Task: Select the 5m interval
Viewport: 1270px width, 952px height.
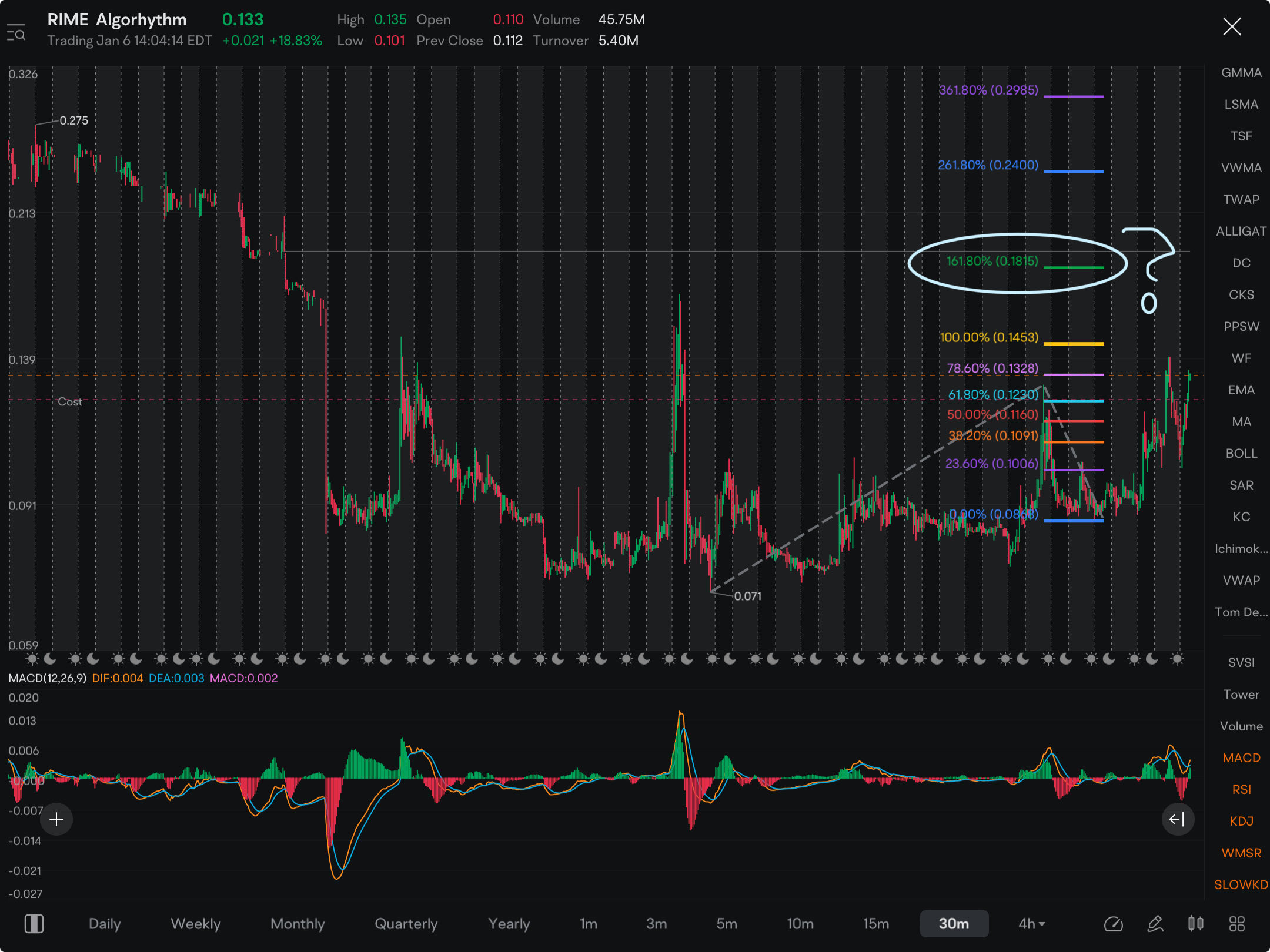Action: pos(727,924)
